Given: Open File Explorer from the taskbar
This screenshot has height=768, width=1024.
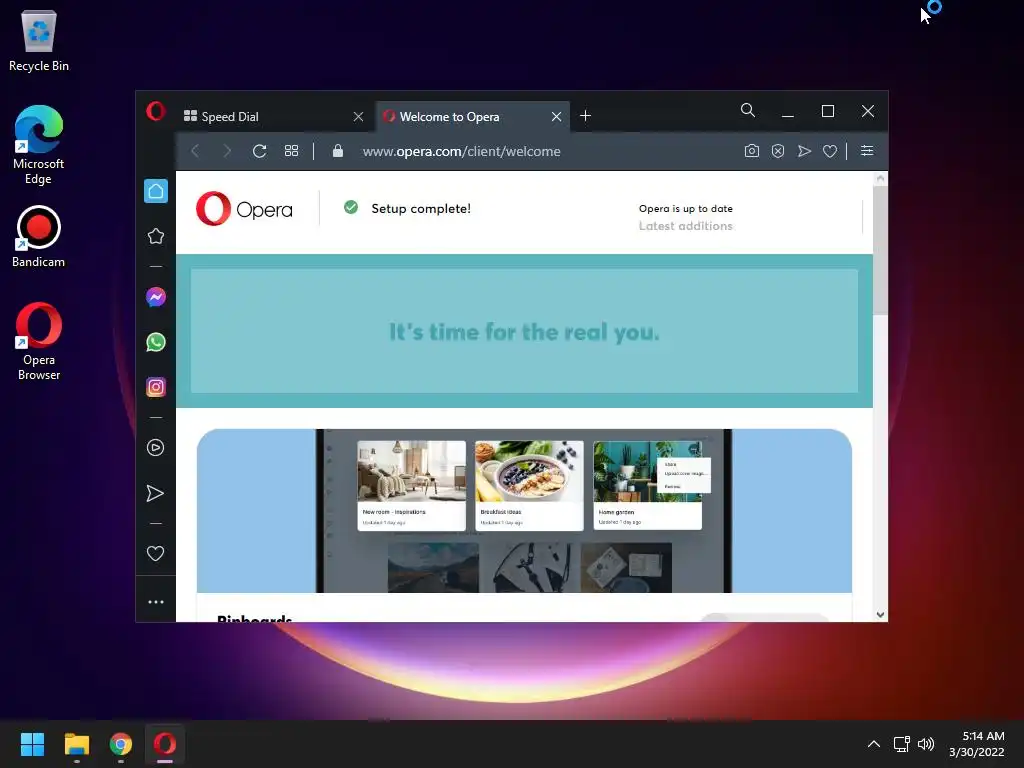Looking at the screenshot, I should point(76,744).
